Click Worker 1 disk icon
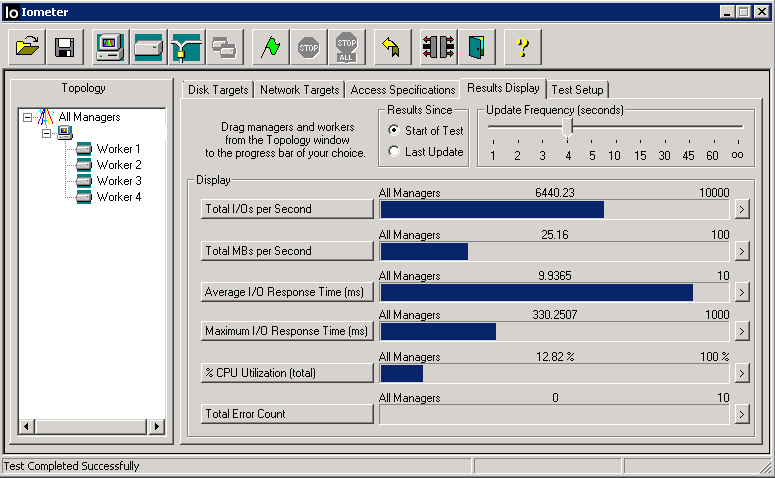775x478 pixels. tap(84, 149)
